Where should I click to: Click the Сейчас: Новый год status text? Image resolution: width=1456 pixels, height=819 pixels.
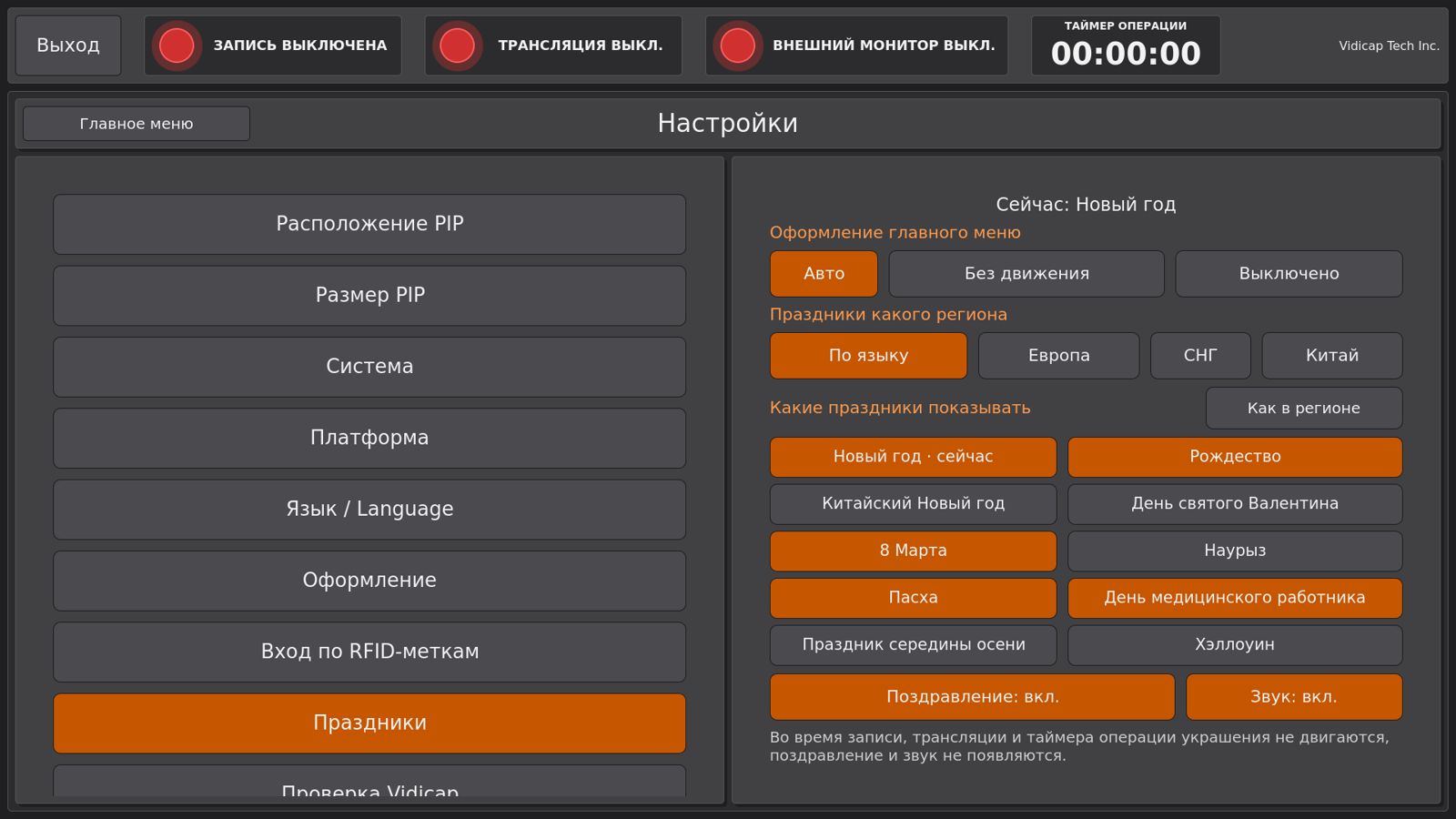click(x=1086, y=205)
